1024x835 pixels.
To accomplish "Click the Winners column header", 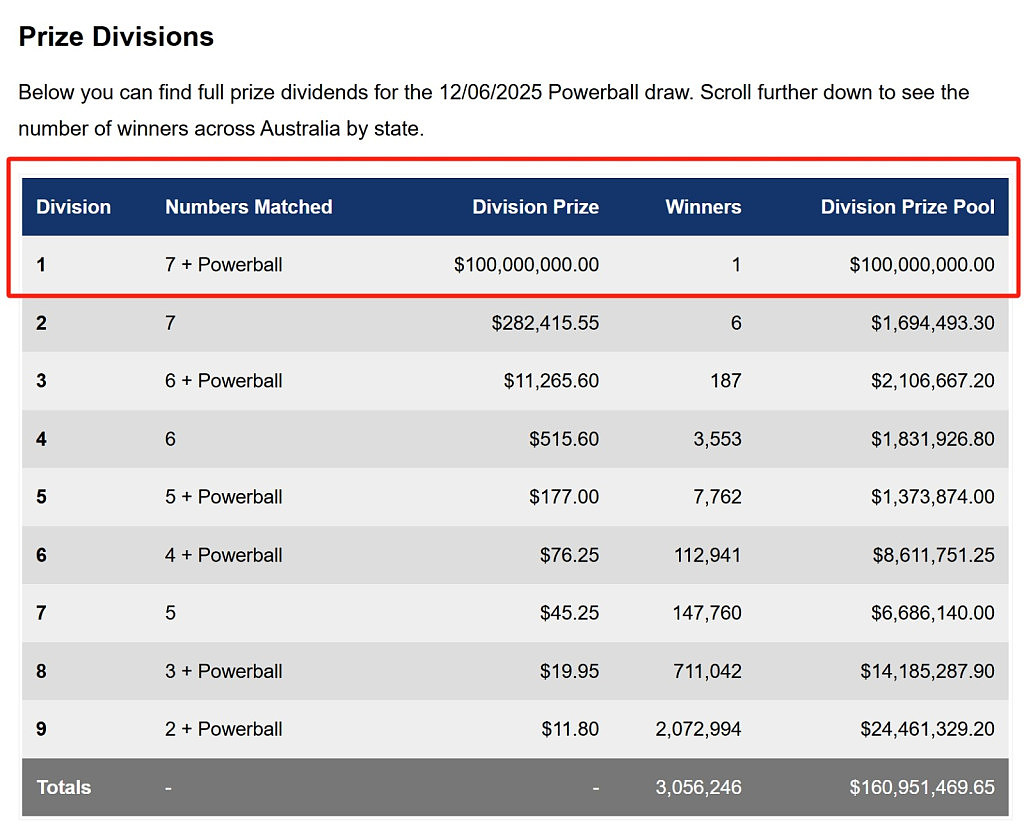I will coord(703,207).
